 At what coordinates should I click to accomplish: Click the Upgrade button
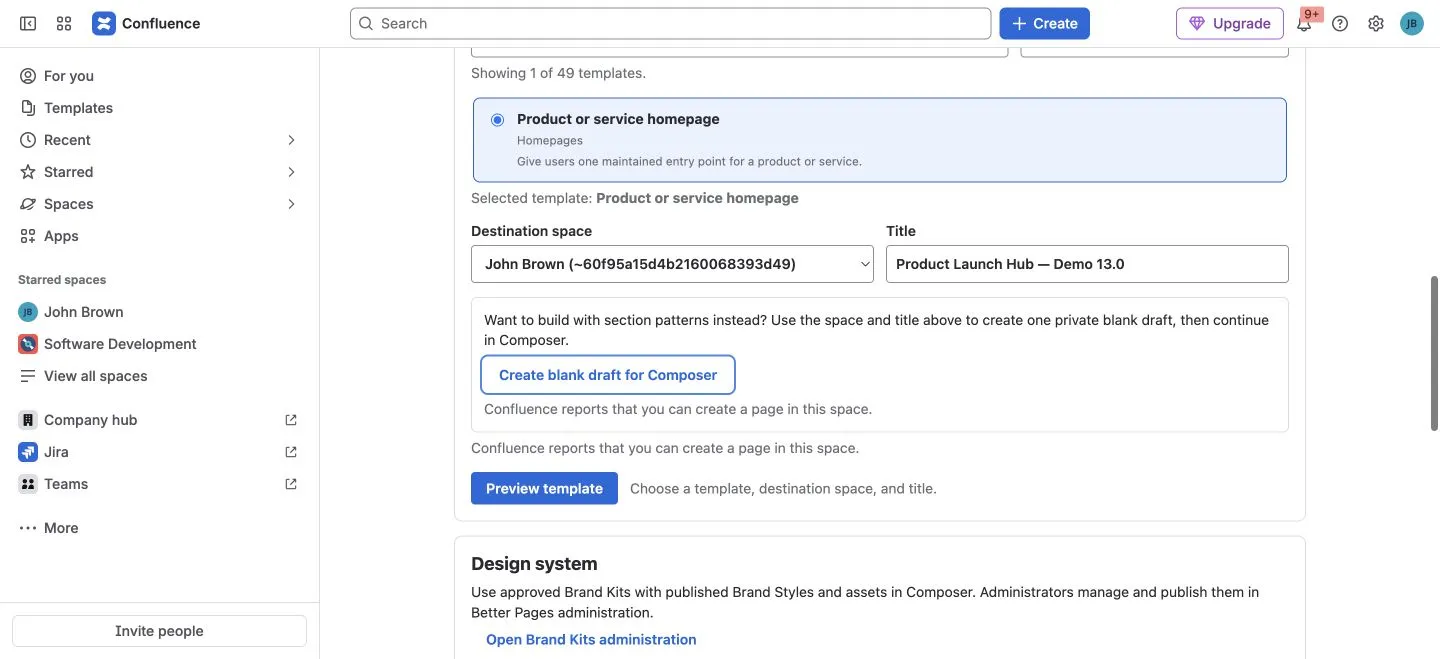click(x=1230, y=23)
